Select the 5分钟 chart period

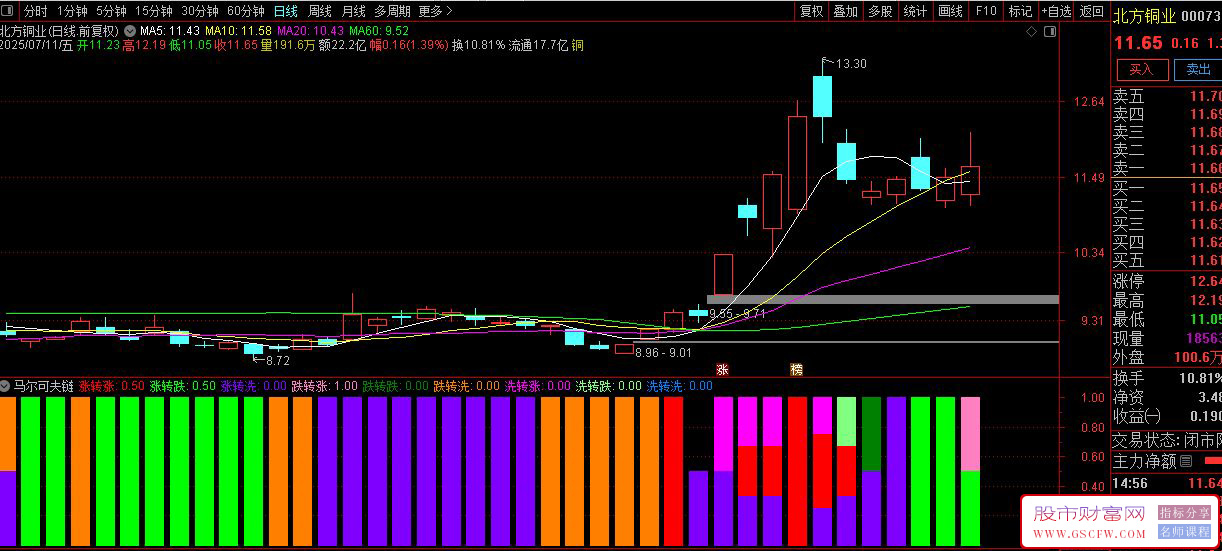click(111, 11)
